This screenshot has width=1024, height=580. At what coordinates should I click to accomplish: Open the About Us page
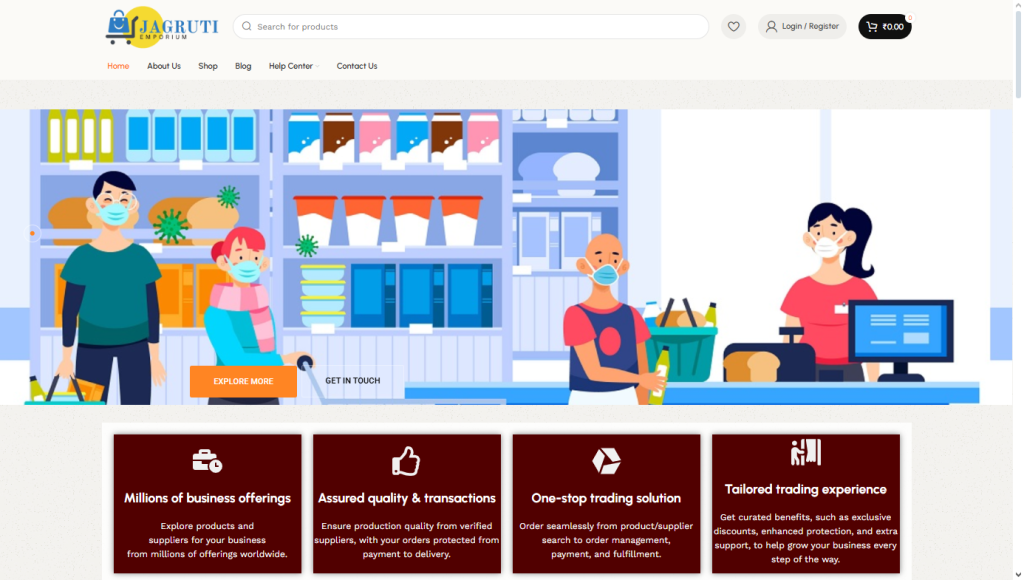(x=164, y=66)
